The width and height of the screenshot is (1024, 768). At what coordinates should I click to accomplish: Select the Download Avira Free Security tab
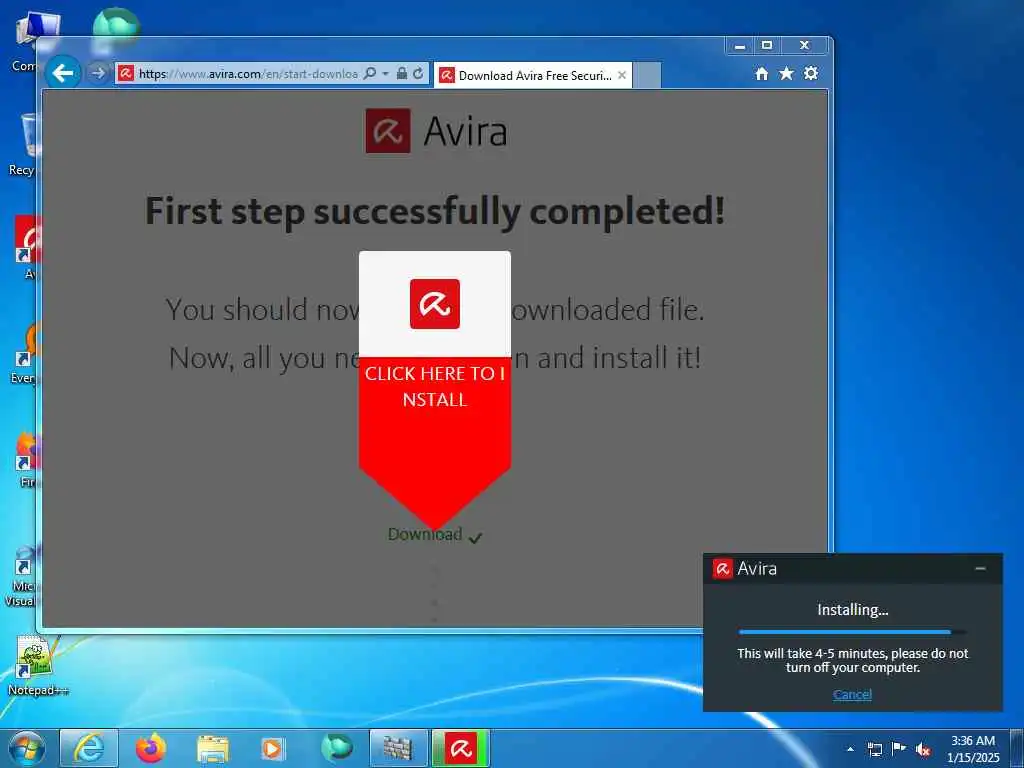click(532, 75)
